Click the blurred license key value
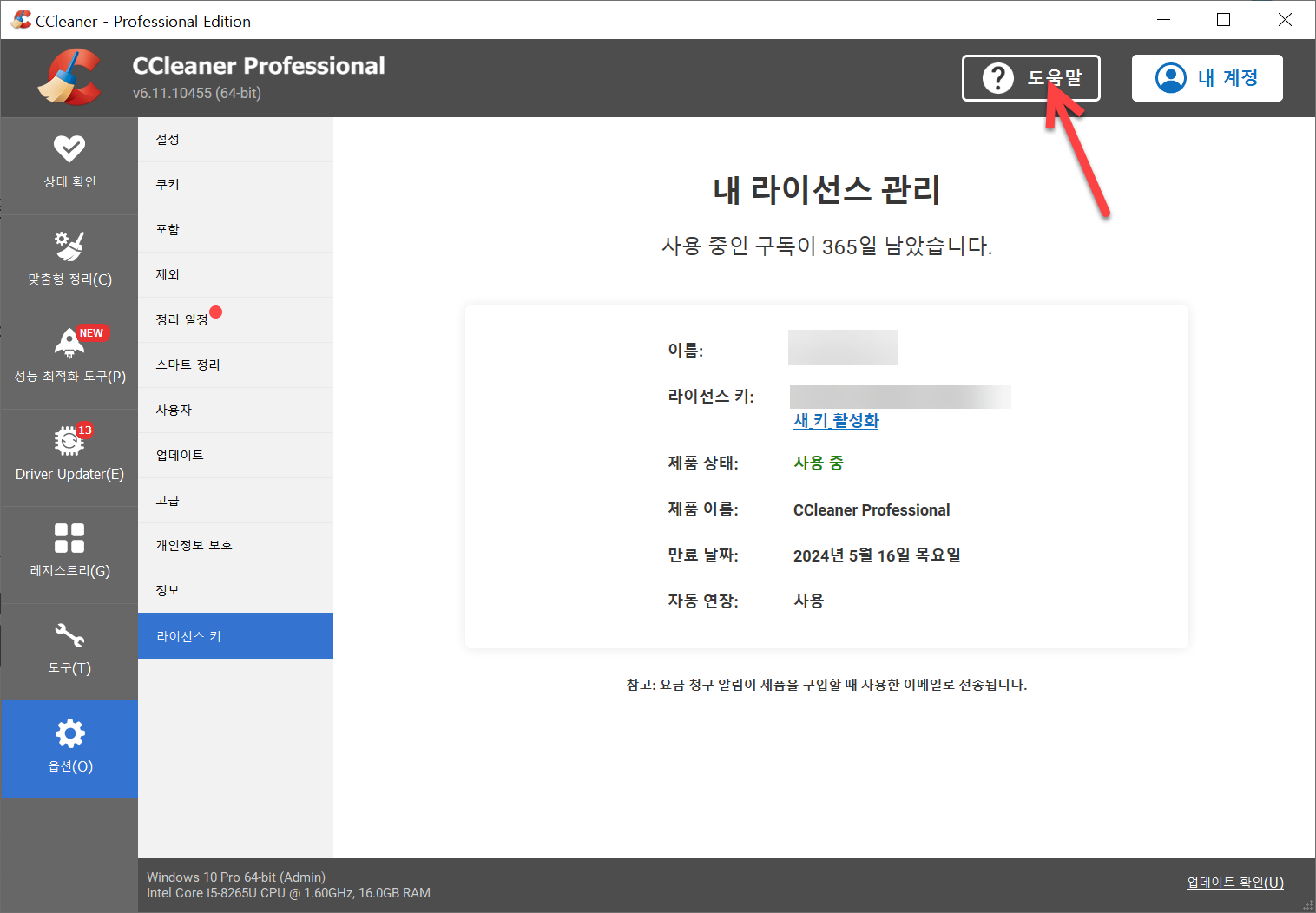The width and height of the screenshot is (1316, 913). point(900,397)
